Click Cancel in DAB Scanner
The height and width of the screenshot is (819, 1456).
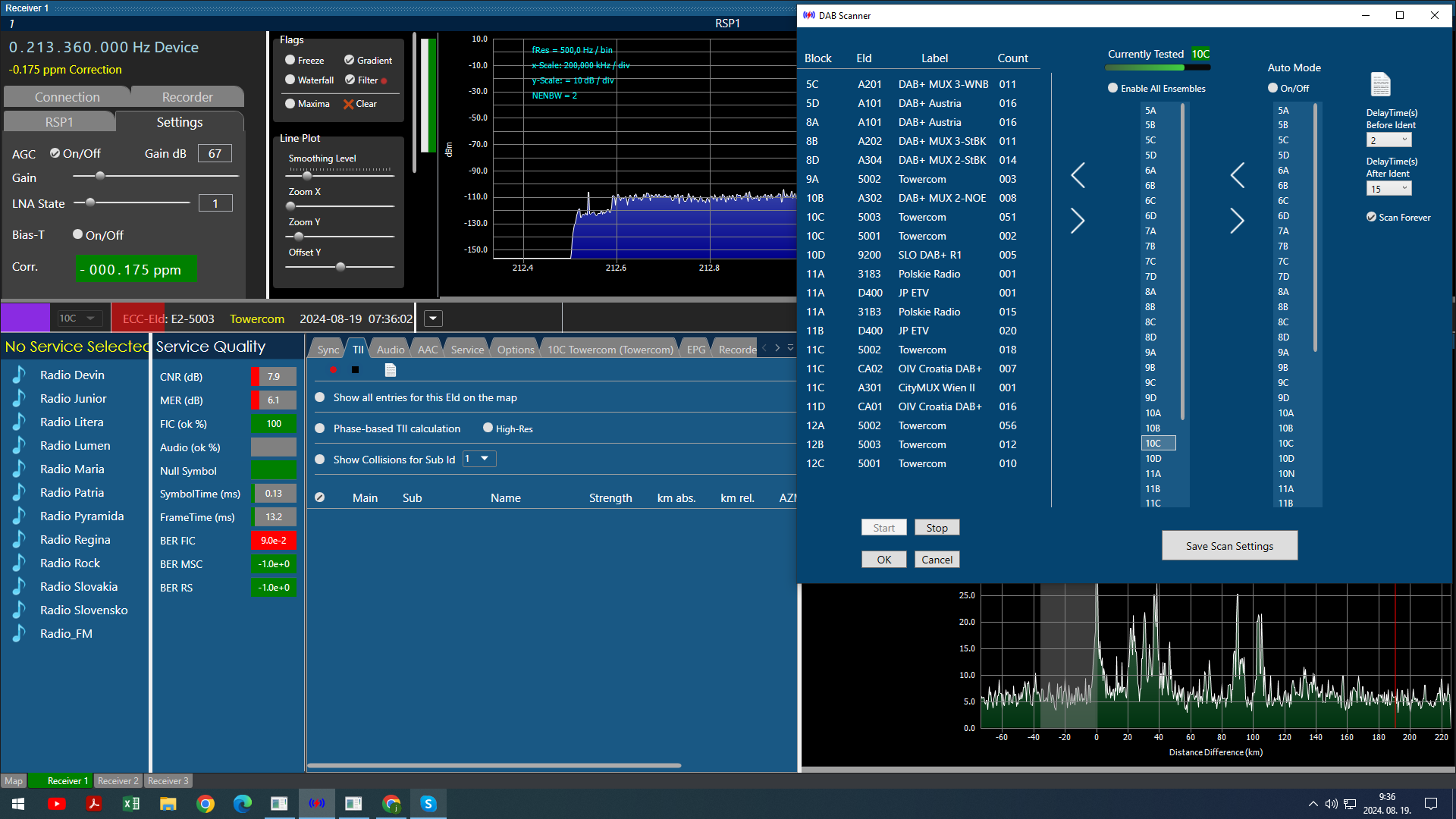(x=937, y=560)
